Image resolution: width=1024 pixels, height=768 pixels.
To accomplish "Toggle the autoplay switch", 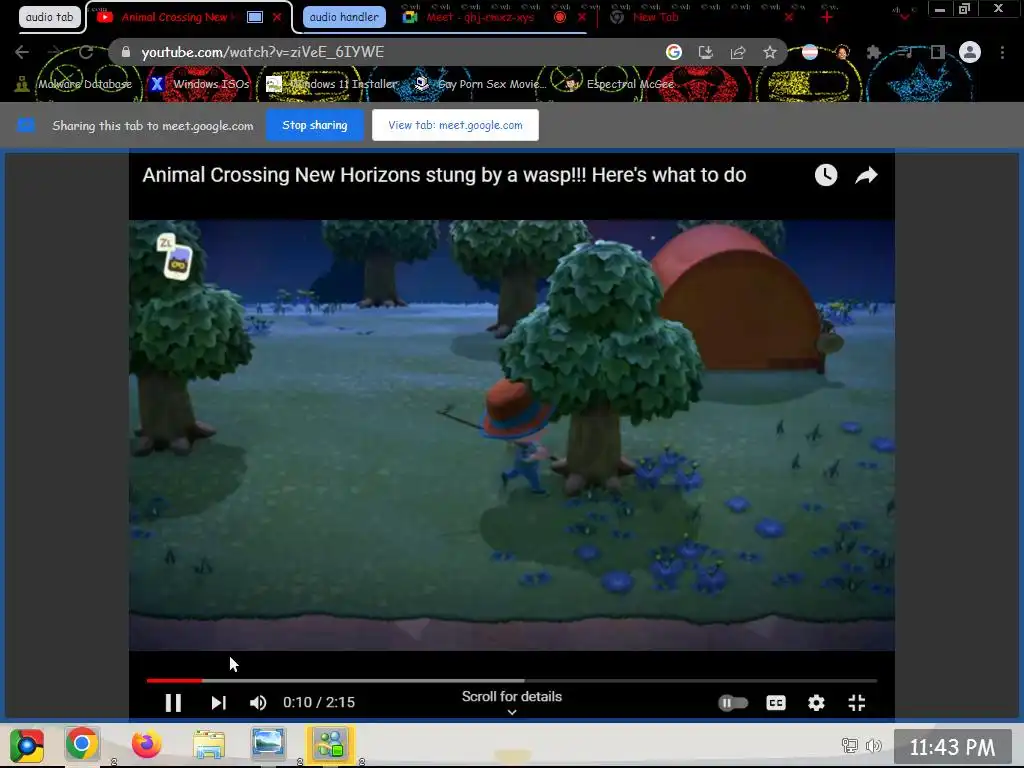I will tap(733, 703).
